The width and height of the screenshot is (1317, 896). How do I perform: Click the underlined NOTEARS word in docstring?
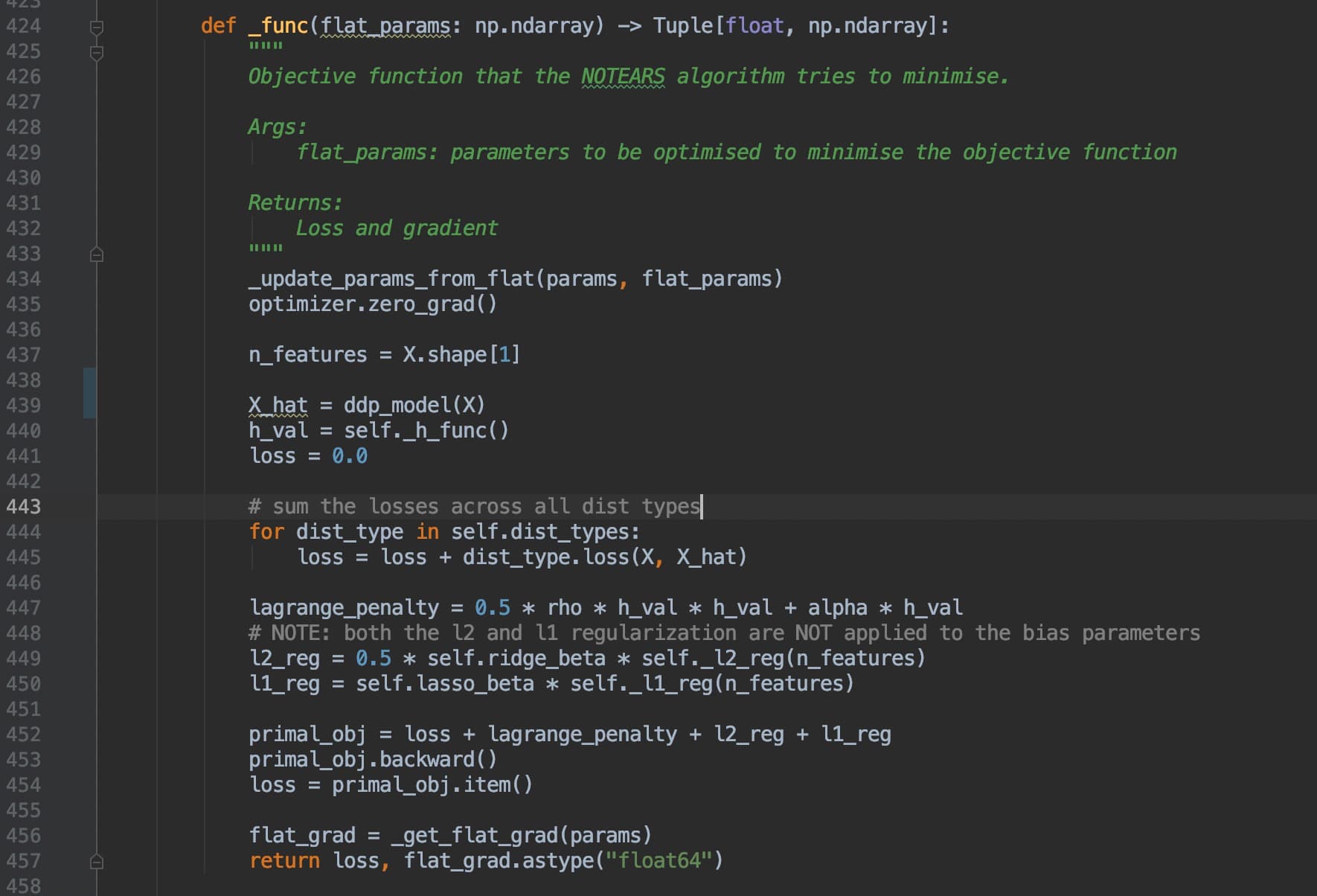(x=623, y=77)
